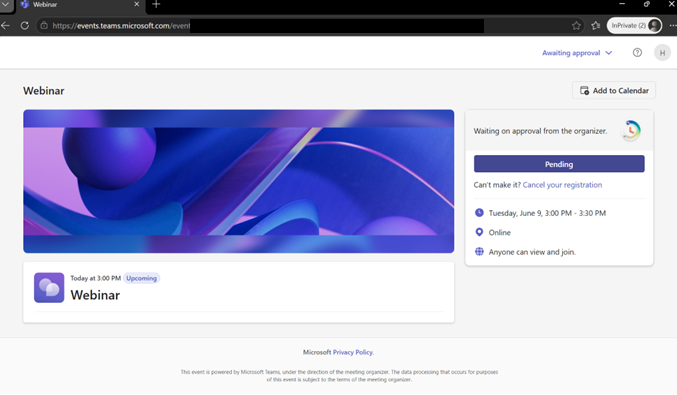Click the clock icon beside event date
This screenshot has width=677, height=395.
point(479,212)
